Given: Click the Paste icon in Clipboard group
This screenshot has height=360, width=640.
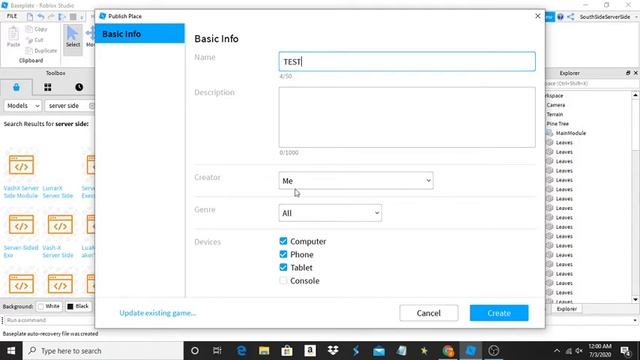Looking at the screenshot, I should click(x=13, y=37).
